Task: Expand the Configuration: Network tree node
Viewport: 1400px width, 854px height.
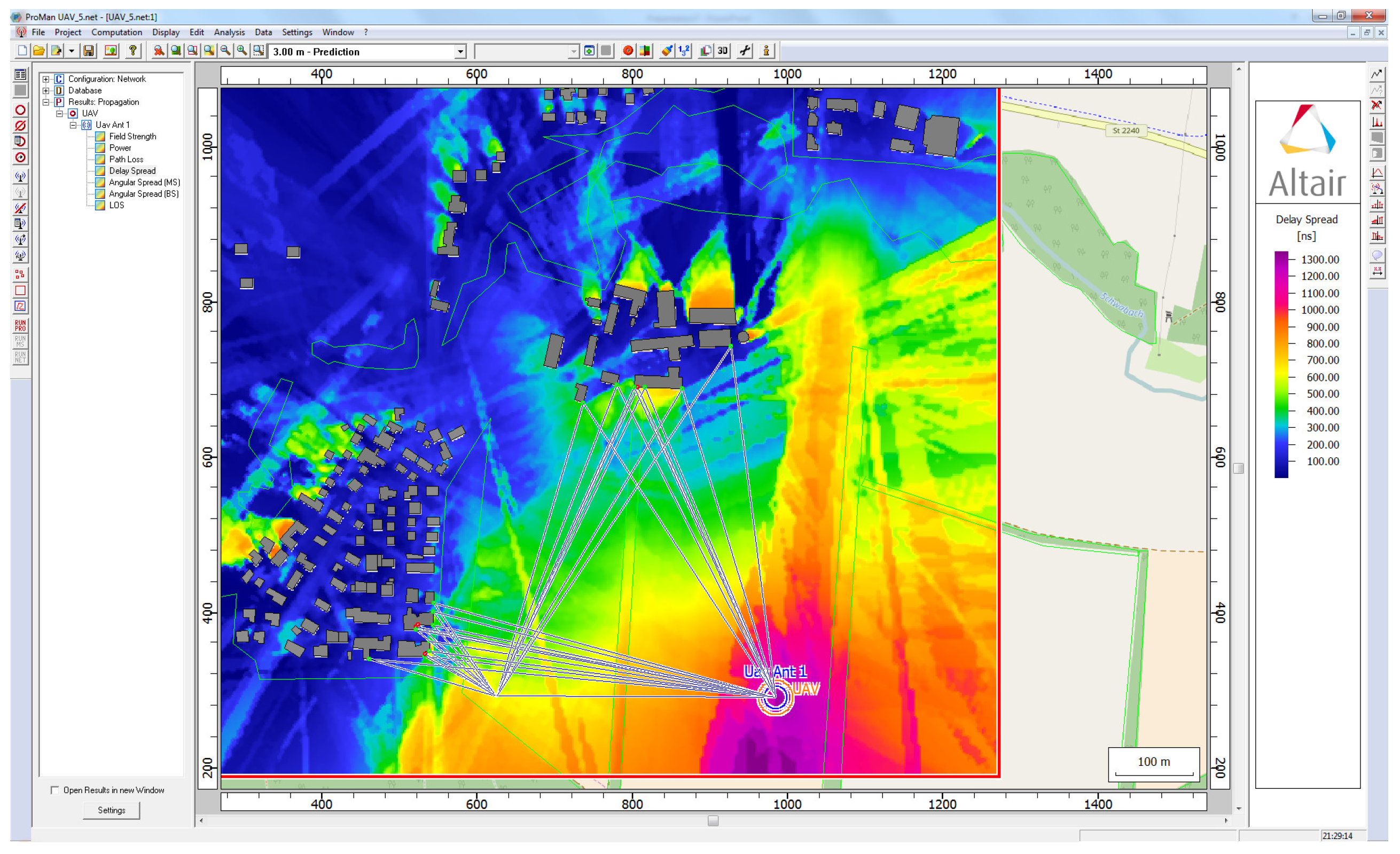Action: tap(46, 79)
